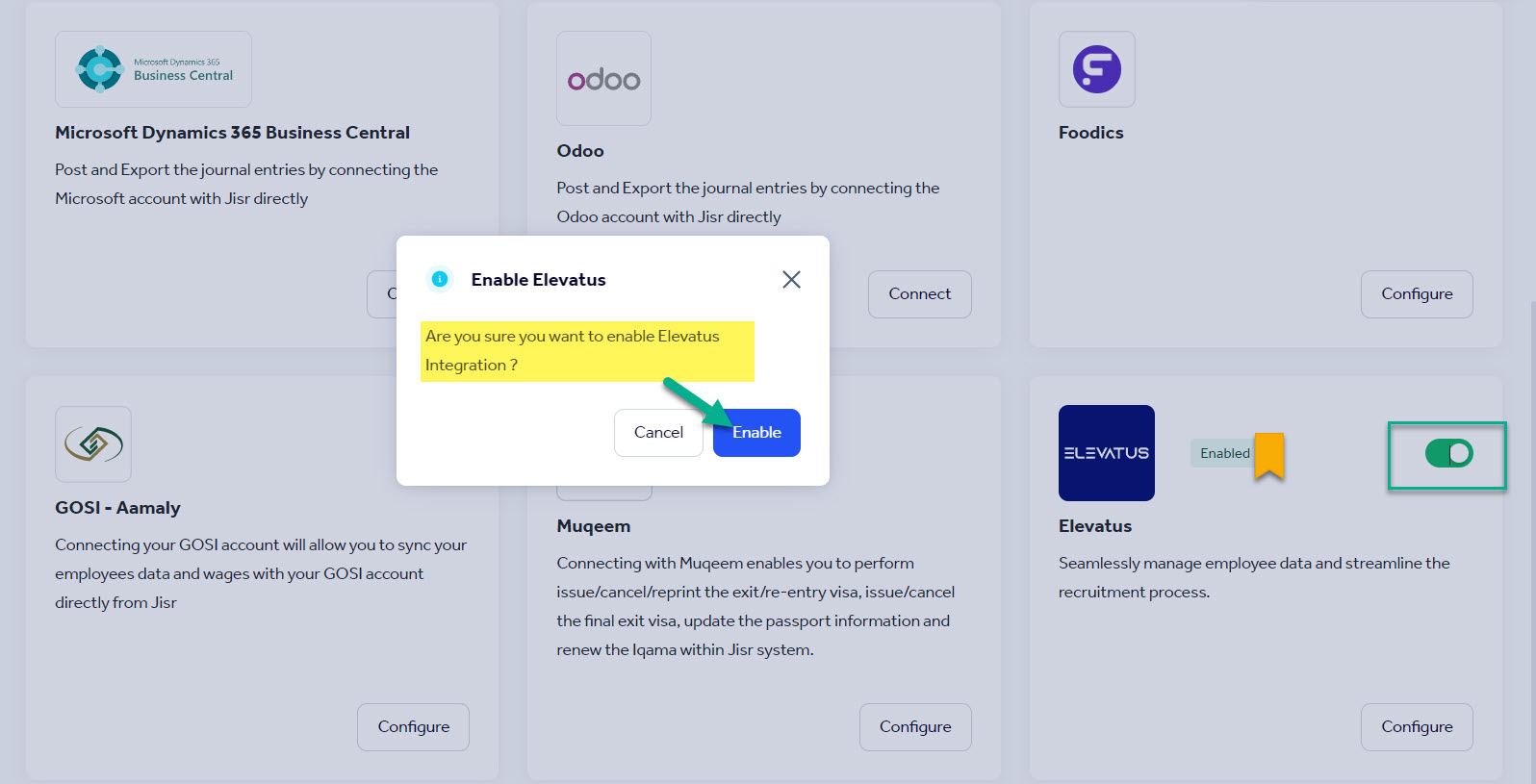Viewport: 1536px width, 784px height.
Task: Open Configure for Muqeem
Action: [x=914, y=727]
